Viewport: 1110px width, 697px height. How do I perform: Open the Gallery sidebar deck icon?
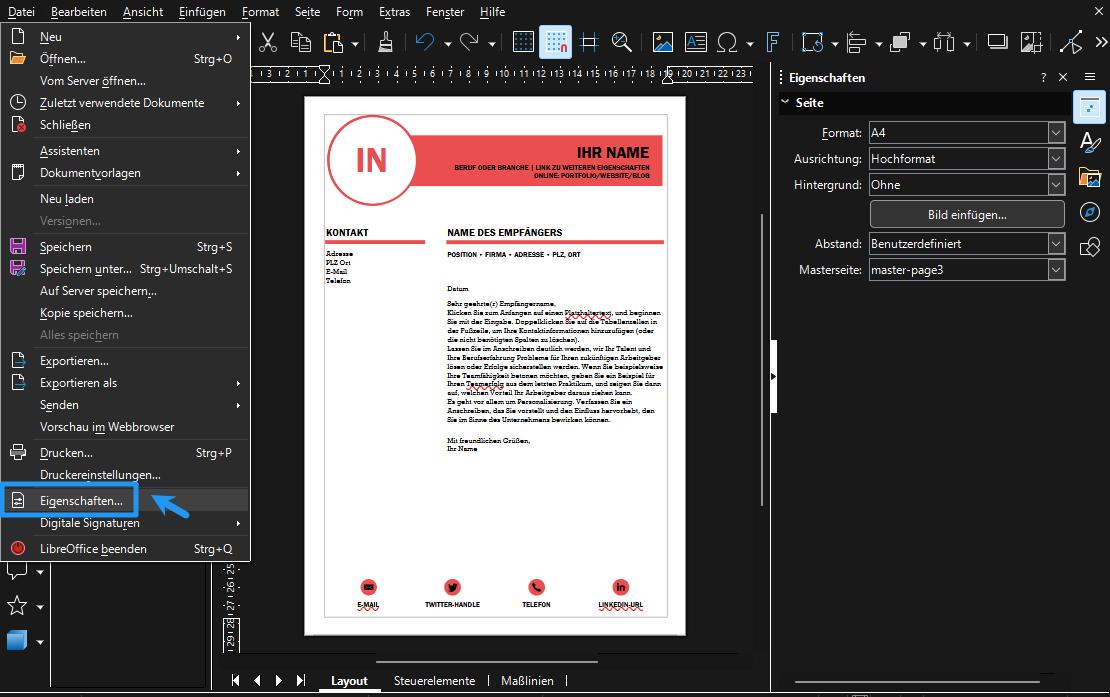coord(1089,177)
